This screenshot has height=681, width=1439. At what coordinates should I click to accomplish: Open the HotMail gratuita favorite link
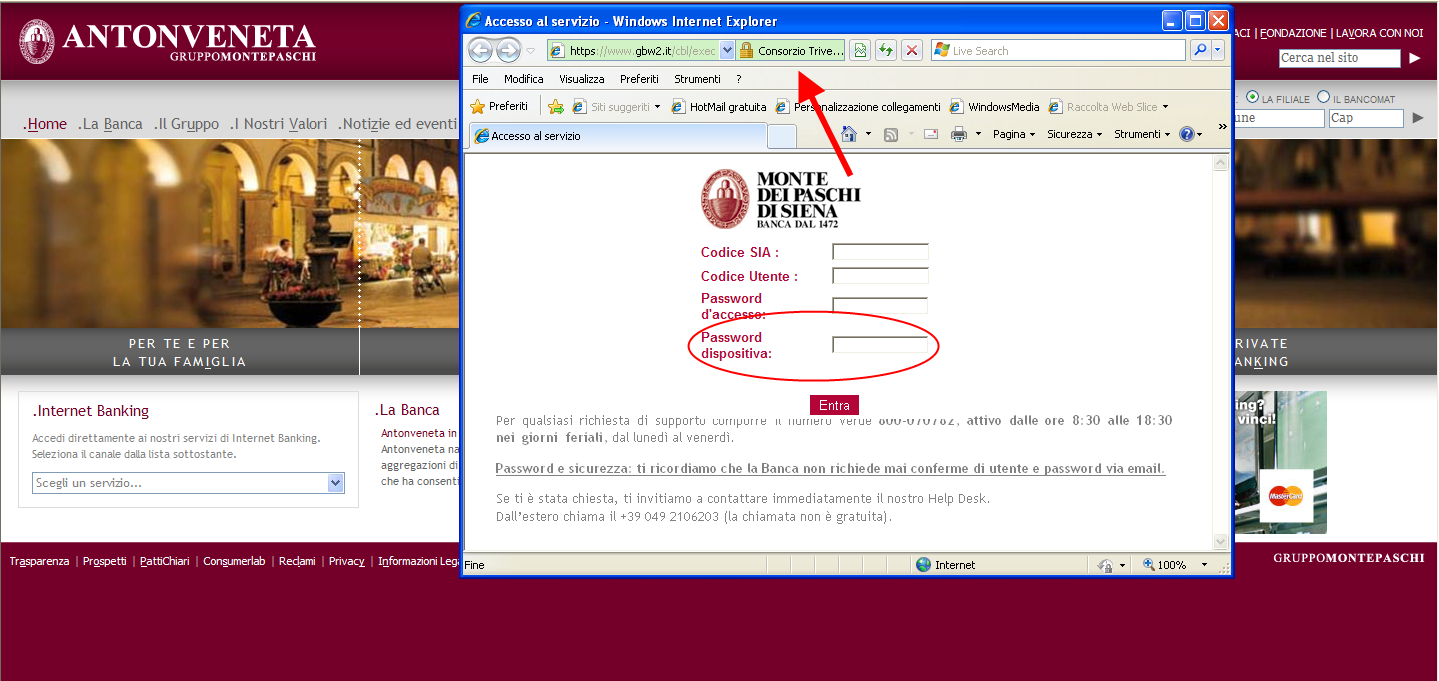[719, 107]
